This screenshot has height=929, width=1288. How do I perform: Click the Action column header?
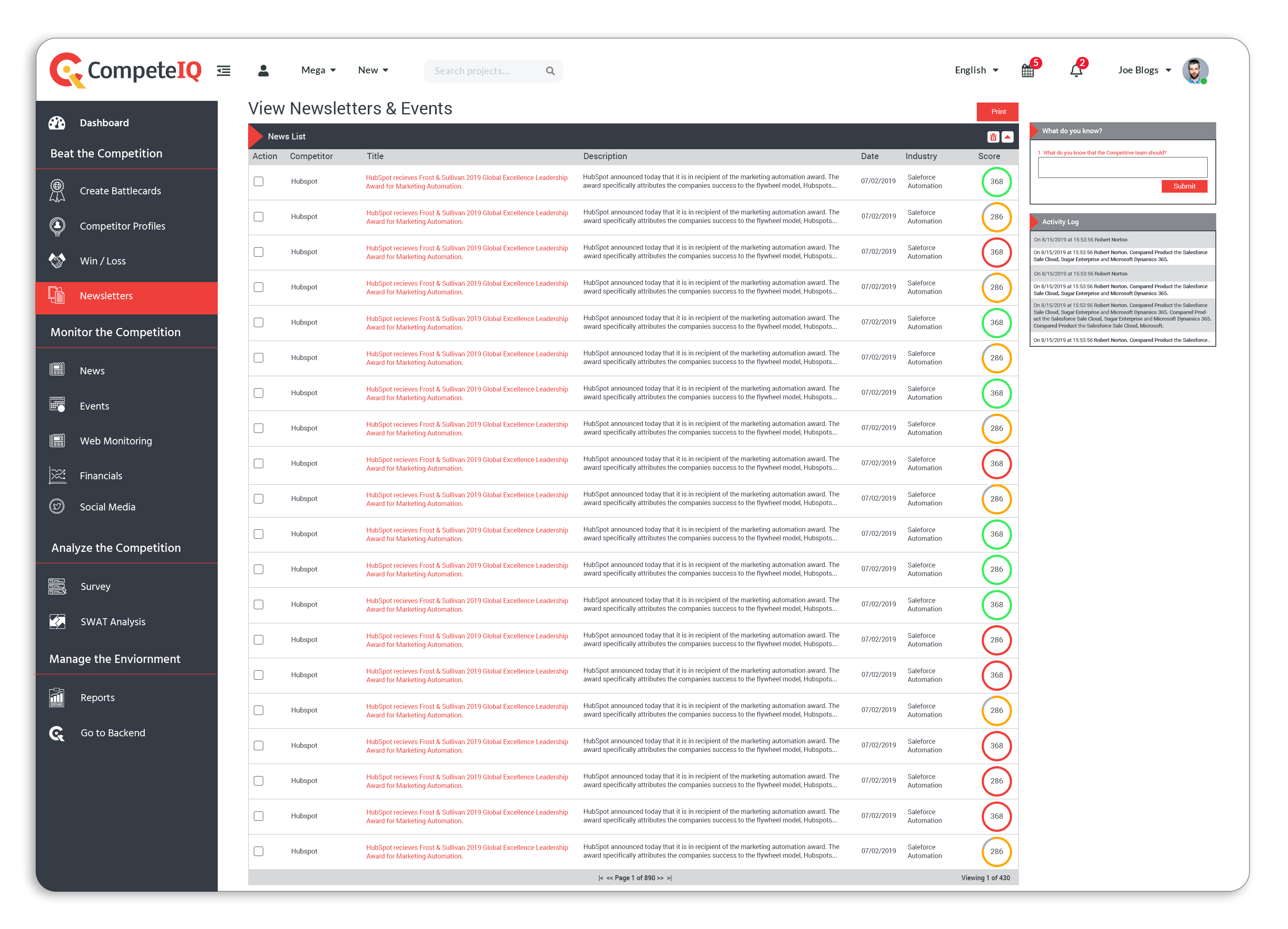264,156
